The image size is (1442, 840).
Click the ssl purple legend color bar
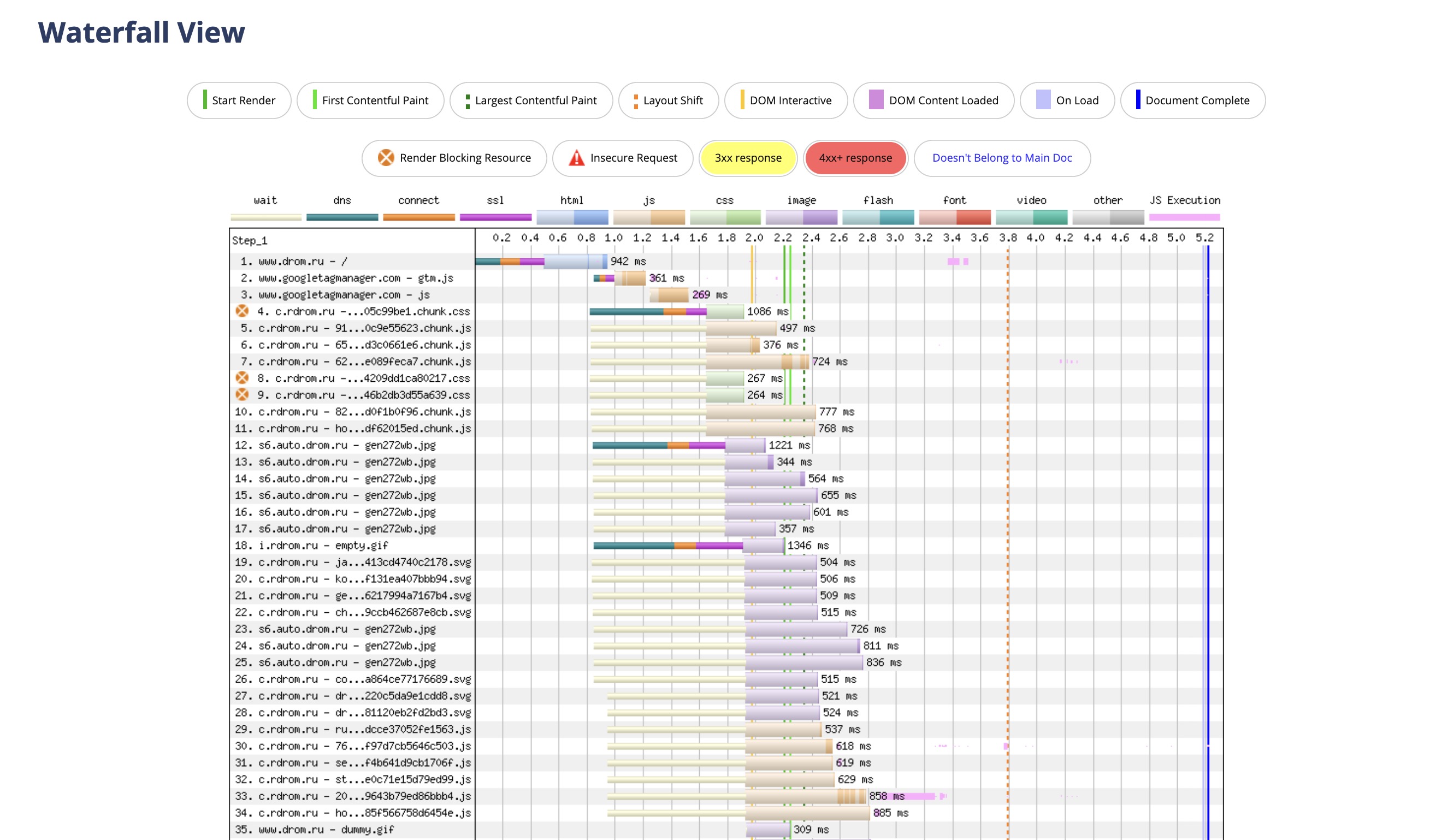[x=495, y=217]
